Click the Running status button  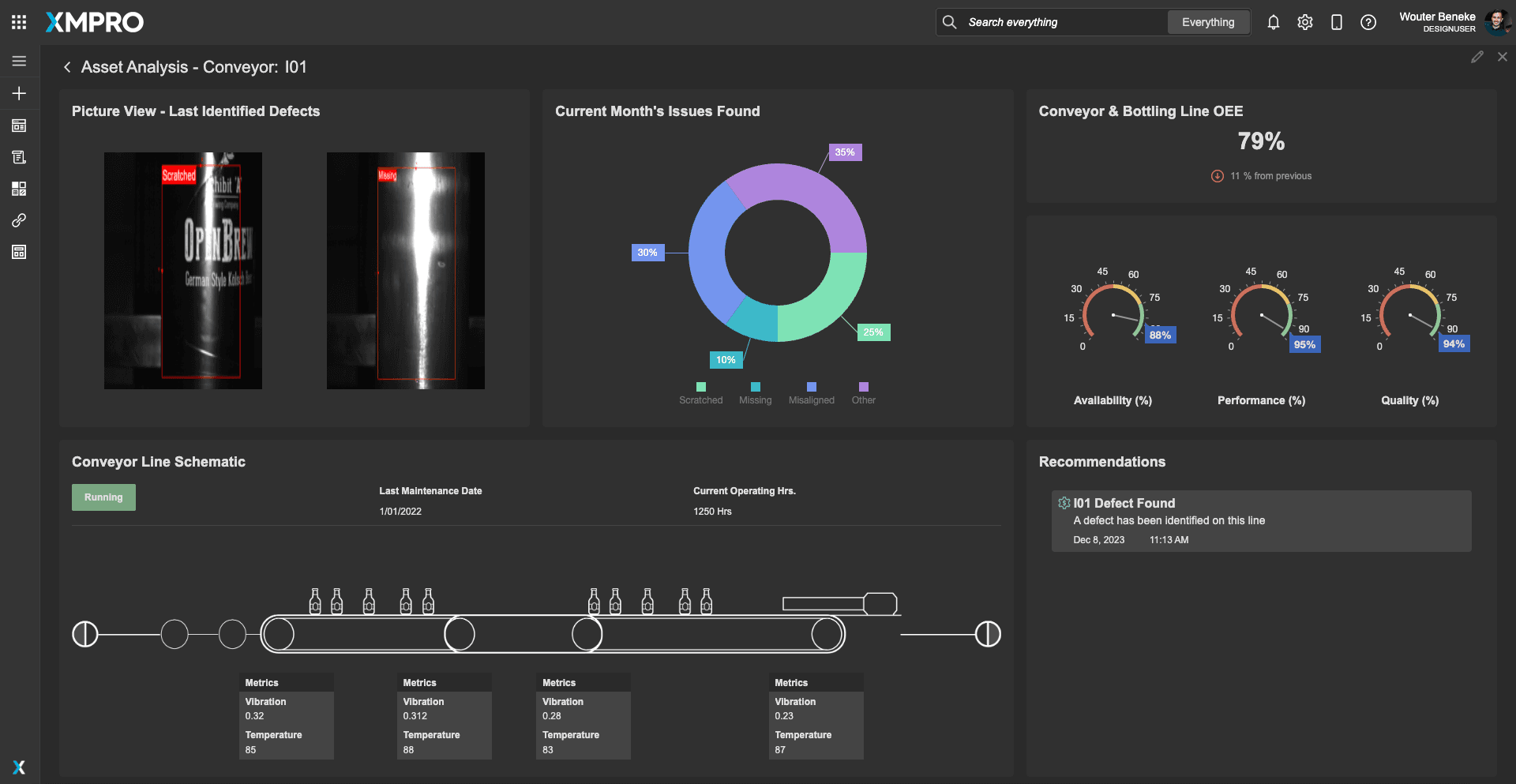click(103, 497)
